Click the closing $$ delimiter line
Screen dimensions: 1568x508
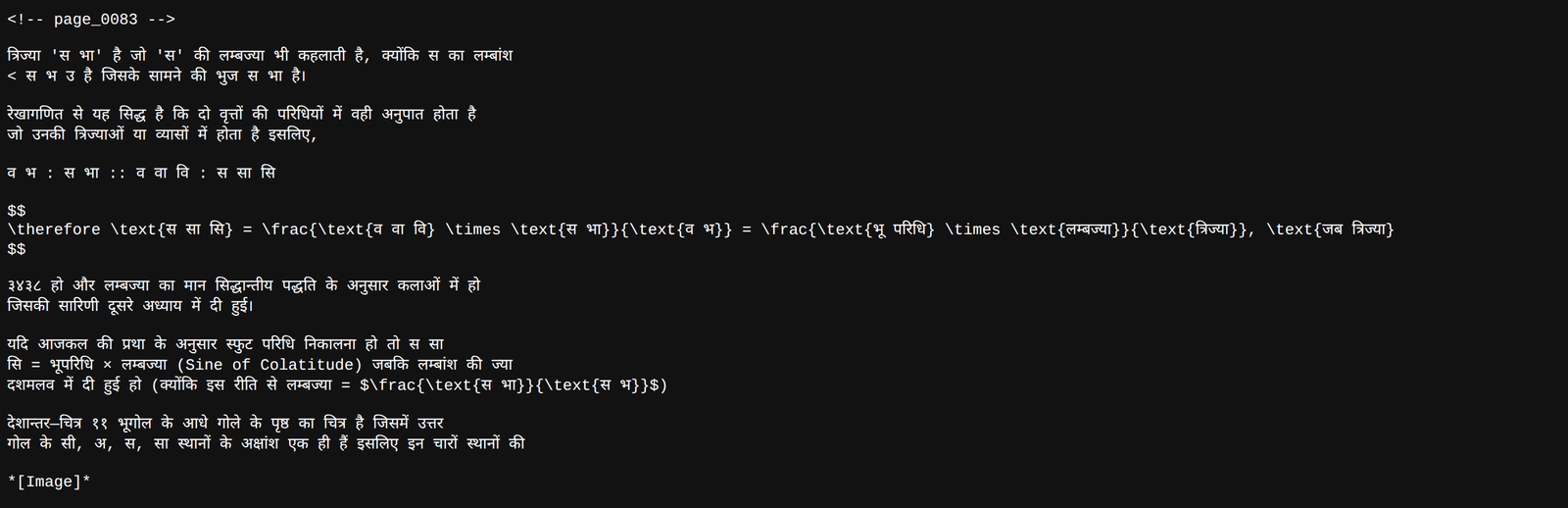[17, 249]
